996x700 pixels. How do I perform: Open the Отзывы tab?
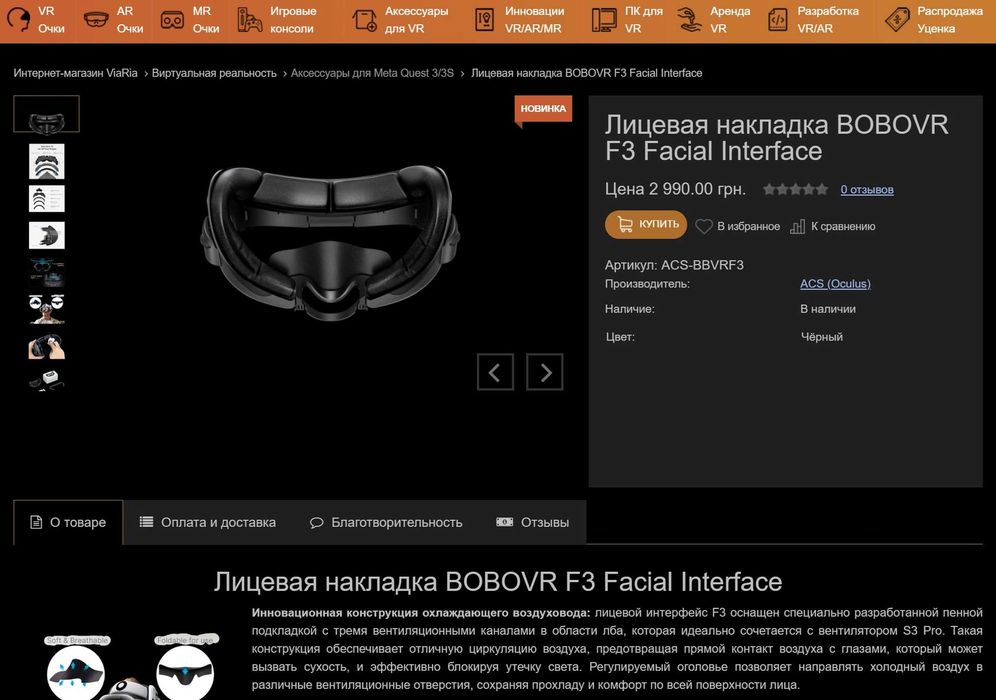coord(532,522)
